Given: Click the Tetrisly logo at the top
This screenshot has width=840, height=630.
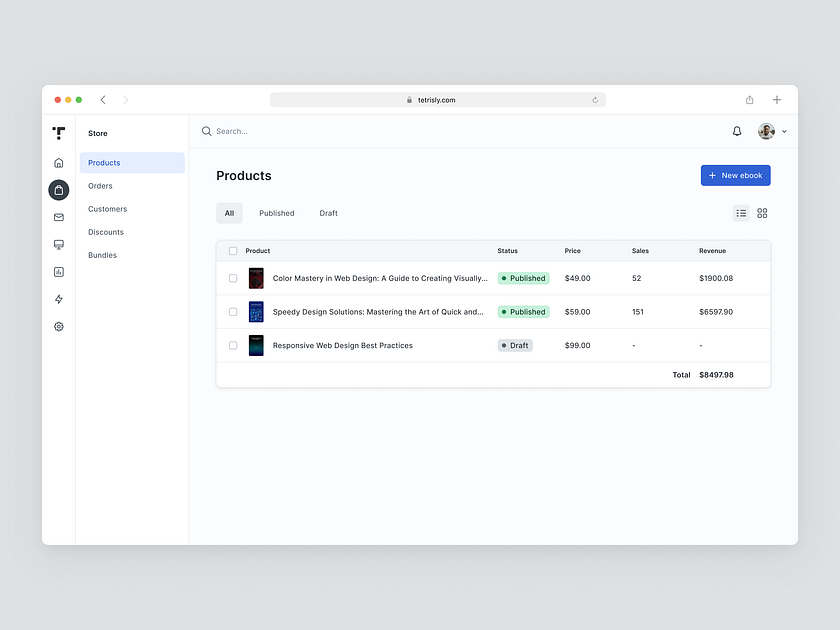Looking at the screenshot, I should tap(58, 132).
